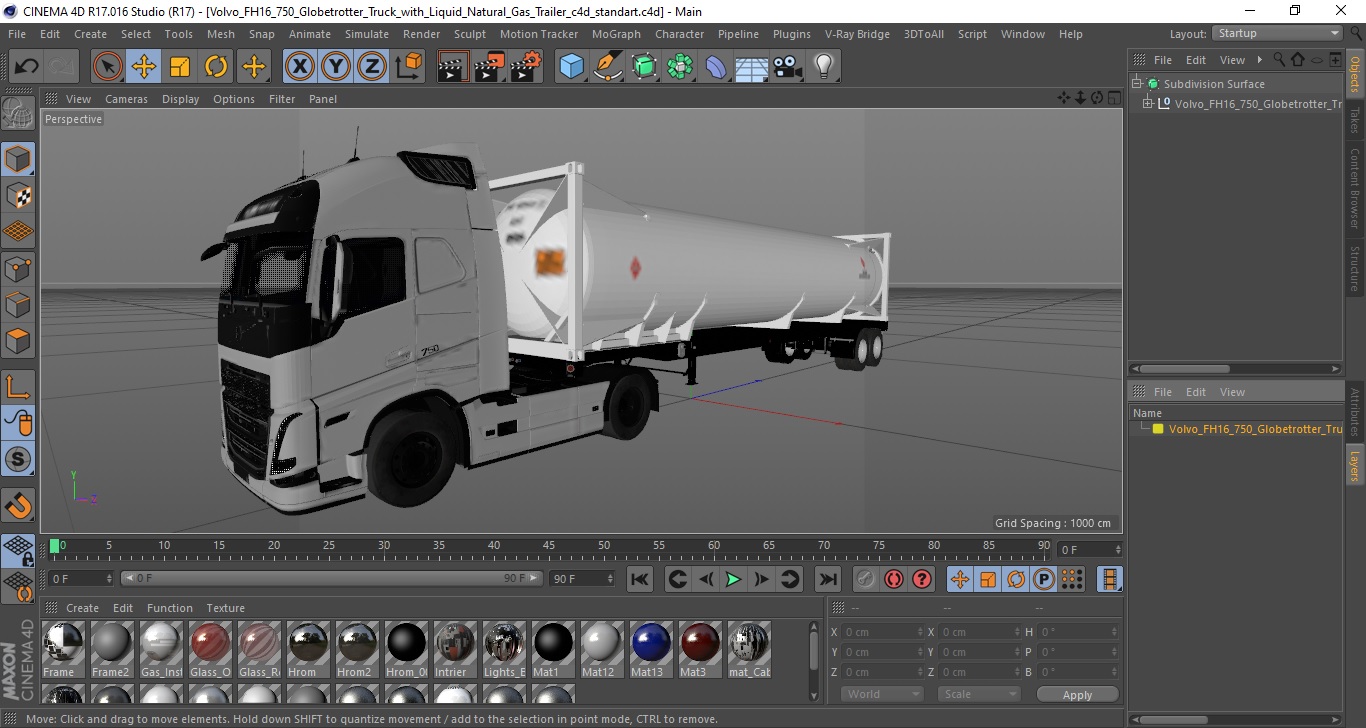Screen dimensions: 1366x728
Task: Click the preview range slider bar
Action: tap(332, 579)
